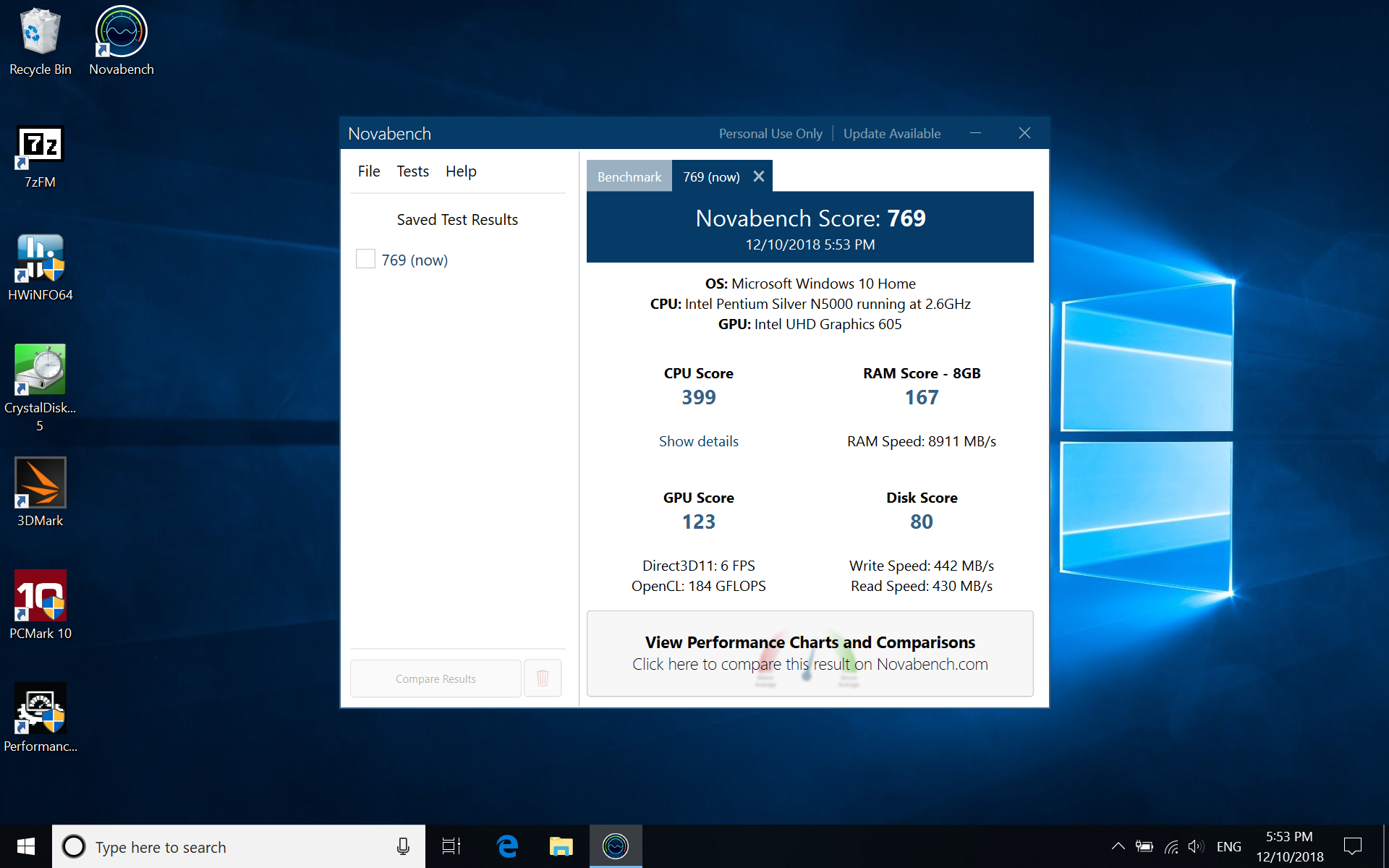Tick the 769 (now) saved result checkbox
The image size is (1389, 868).
[x=365, y=259]
